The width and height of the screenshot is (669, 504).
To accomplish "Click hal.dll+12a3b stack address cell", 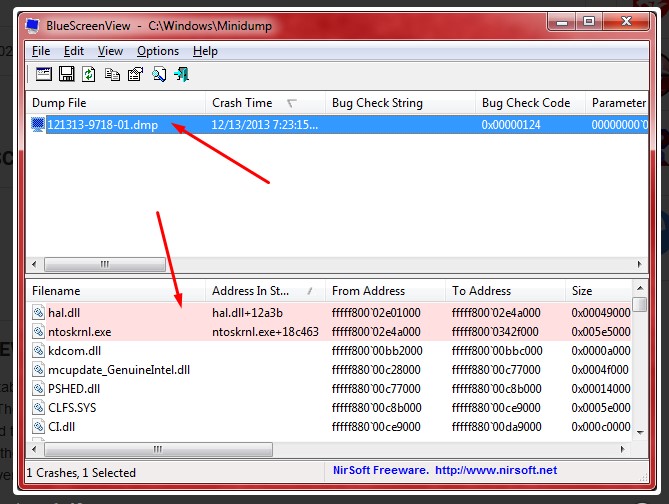I will 247,313.
